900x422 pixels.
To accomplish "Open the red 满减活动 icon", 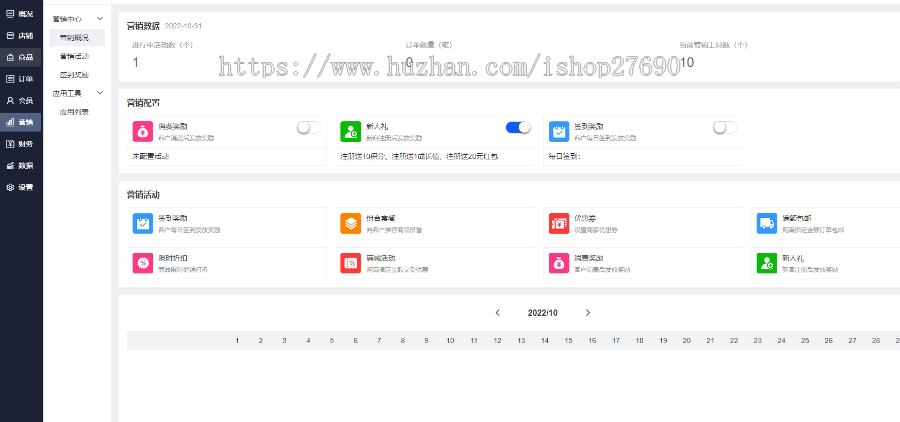I will coord(350,263).
